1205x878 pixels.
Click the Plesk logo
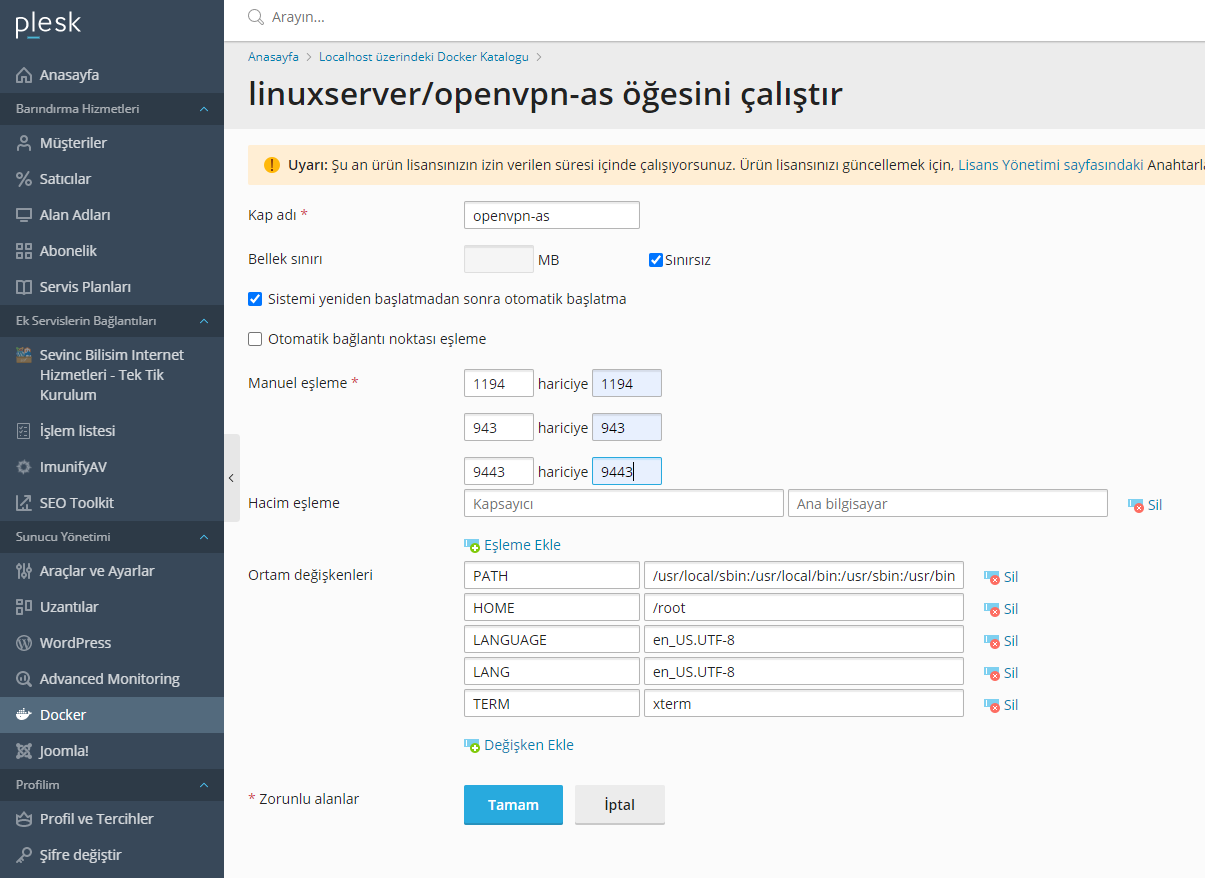48,24
